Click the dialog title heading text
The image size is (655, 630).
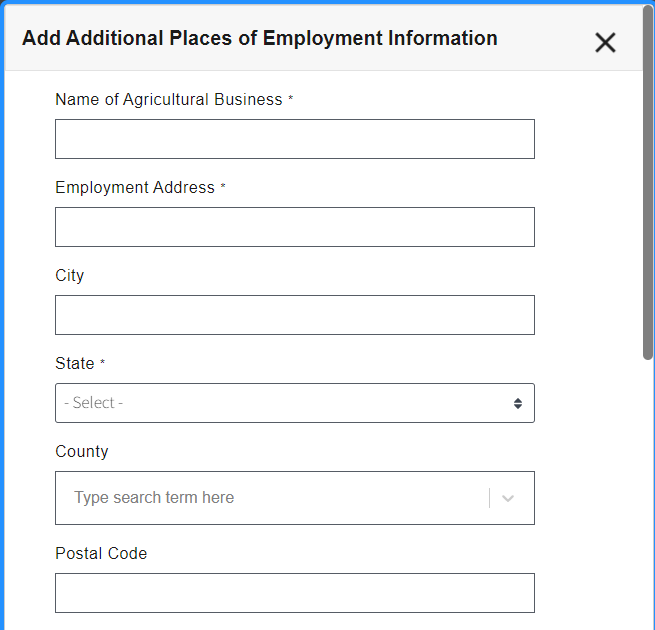click(260, 39)
